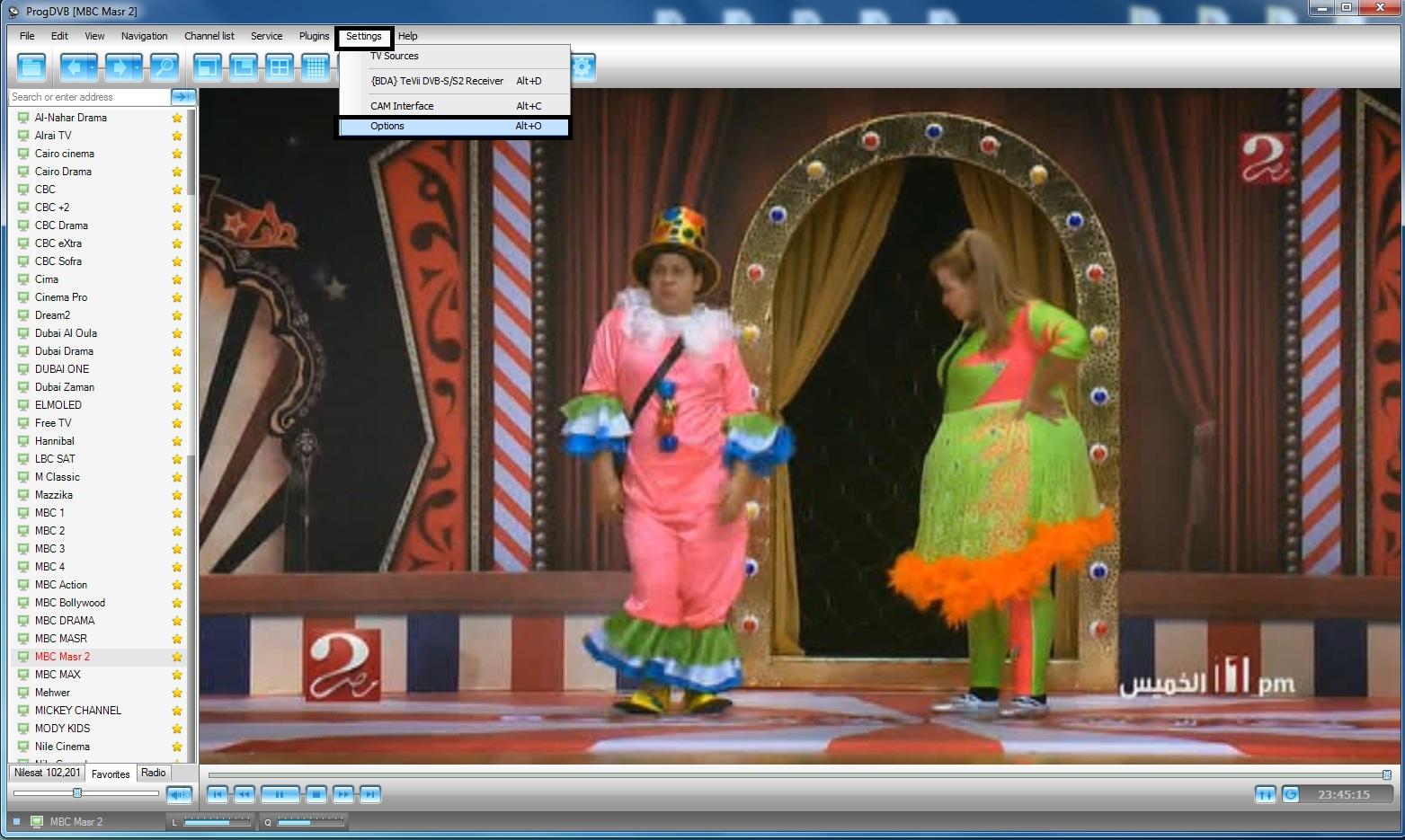Rewind with the double-left-arrow button
1405x840 pixels.
click(244, 794)
